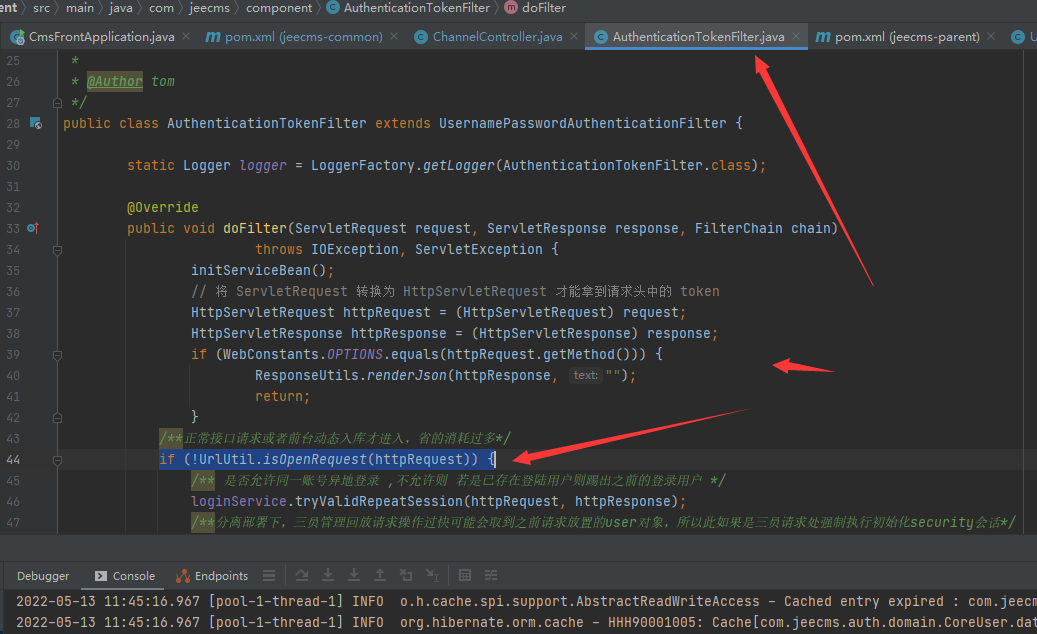This screenshot has width=1037, height=634.
Task: Click class icon on AuthenticationTokenFilter.java tab
Action: click(x=601, y=36)
